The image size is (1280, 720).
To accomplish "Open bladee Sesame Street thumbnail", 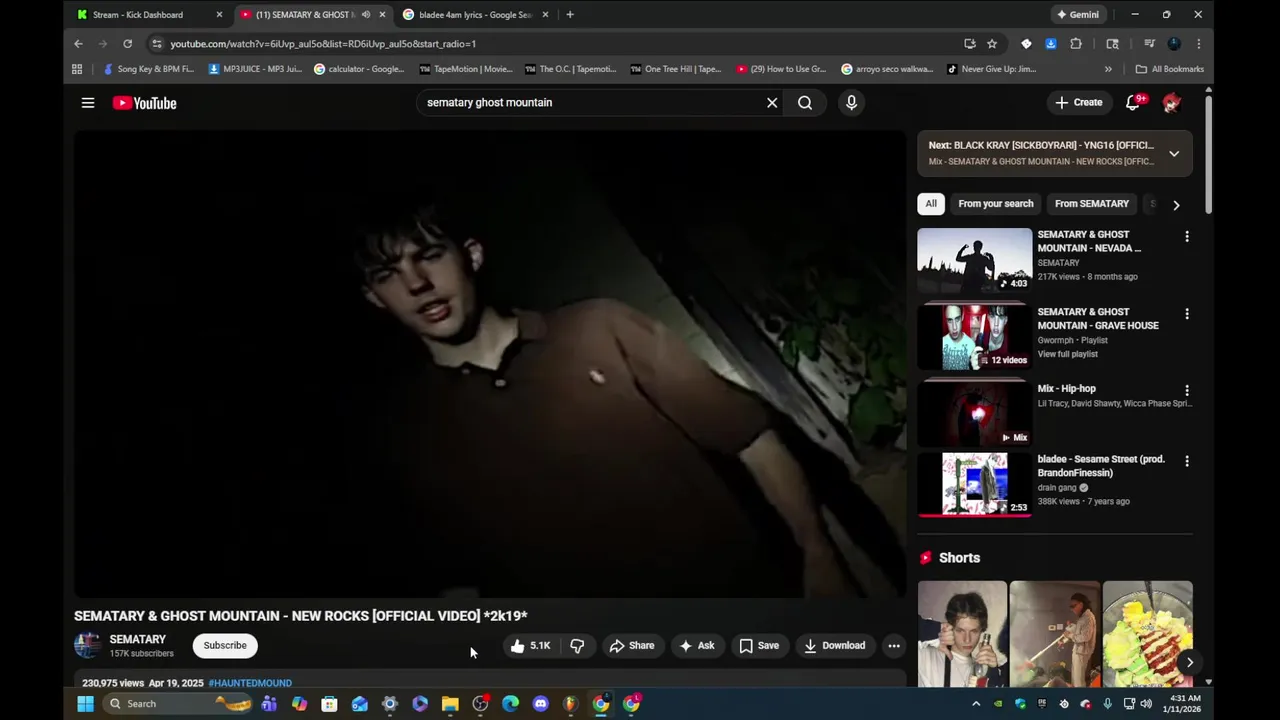I will (x=975, y=484).
